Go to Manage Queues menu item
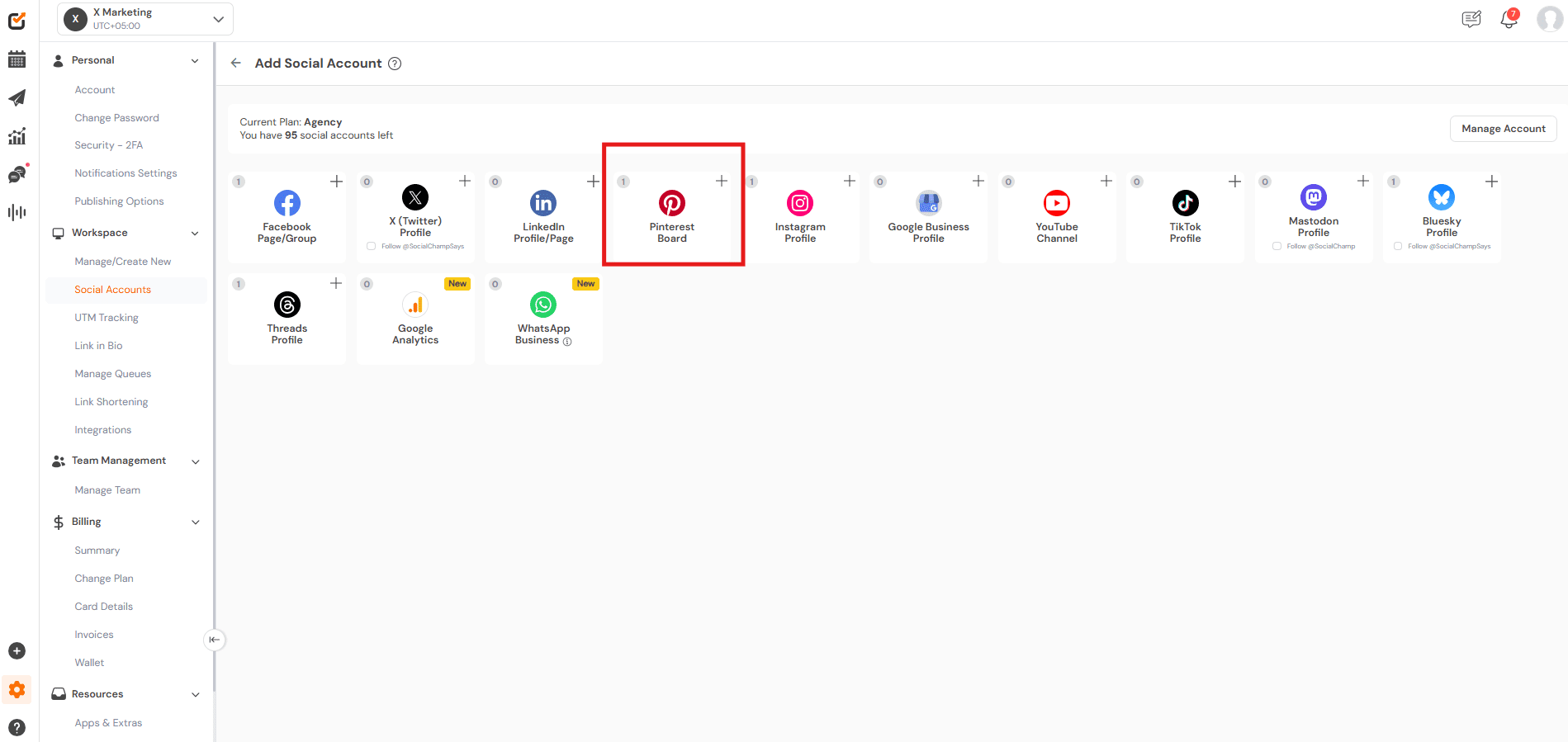Screen dimensions: 1568x742 (x=113, y=374)
